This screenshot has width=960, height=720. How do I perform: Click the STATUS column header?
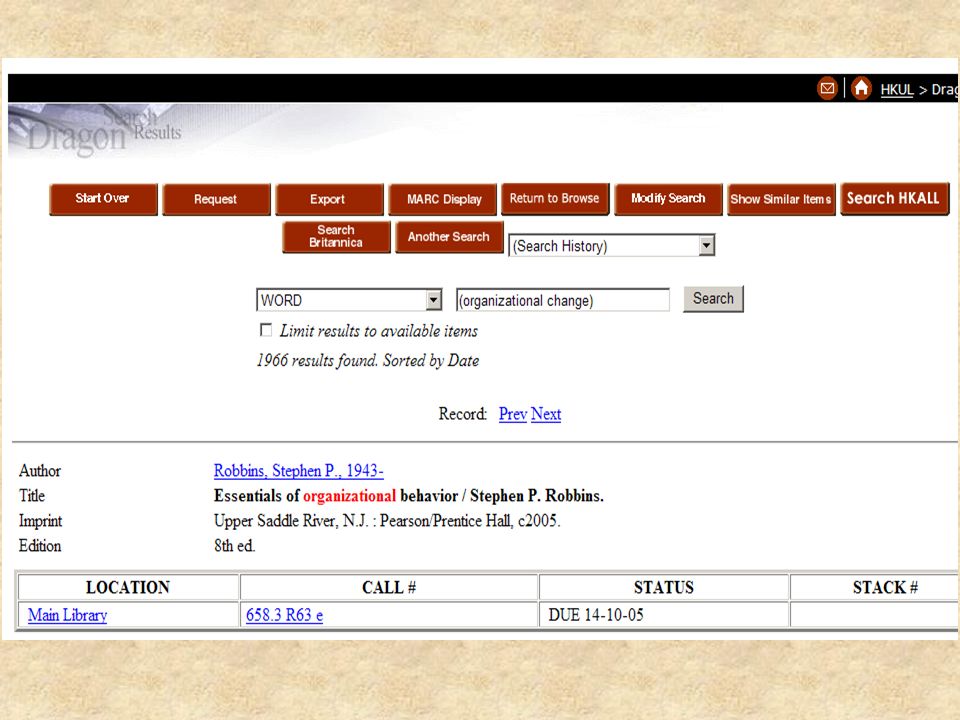[x=664, y=587]
